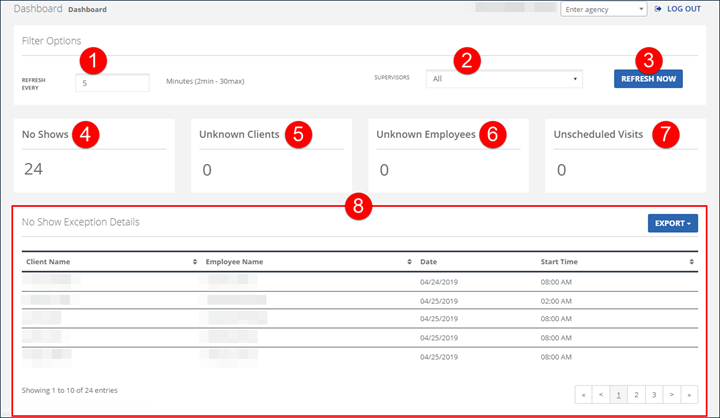The image size is (720, 418).
Task: Select page 2 in pagination
Action: pyautogui.click(x=637, y=394)
